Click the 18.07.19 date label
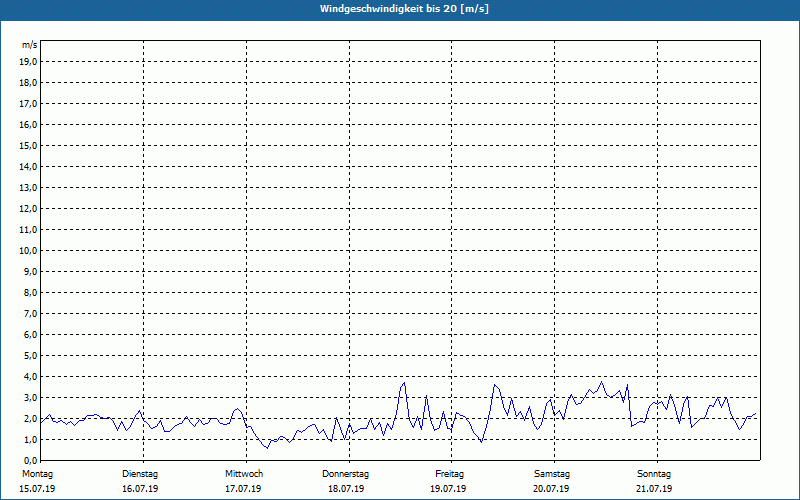The height and width of the screenshot is (500, 800). point(346,489)
